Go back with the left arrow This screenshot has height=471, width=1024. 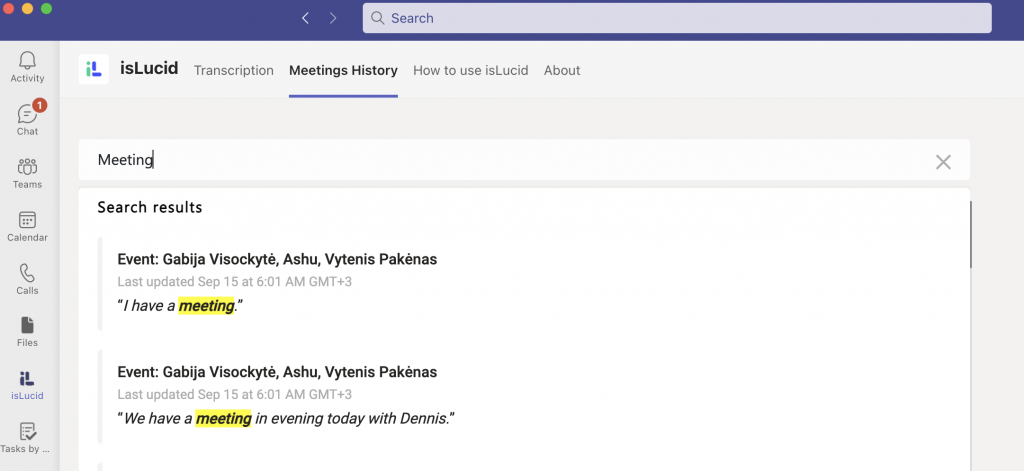click(x=305, y=18)
